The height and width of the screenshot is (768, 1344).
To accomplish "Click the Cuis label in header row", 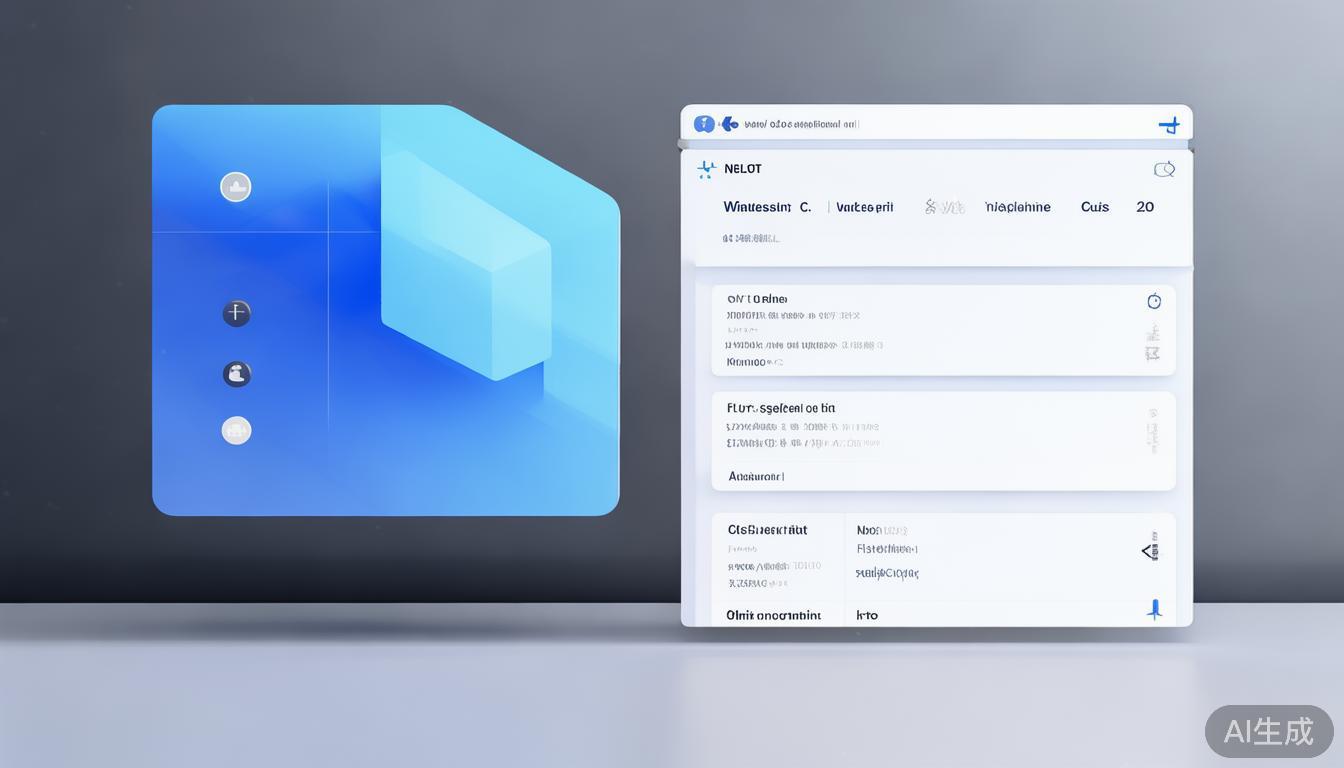I will pyautogui.click(x=1094, y=207).
